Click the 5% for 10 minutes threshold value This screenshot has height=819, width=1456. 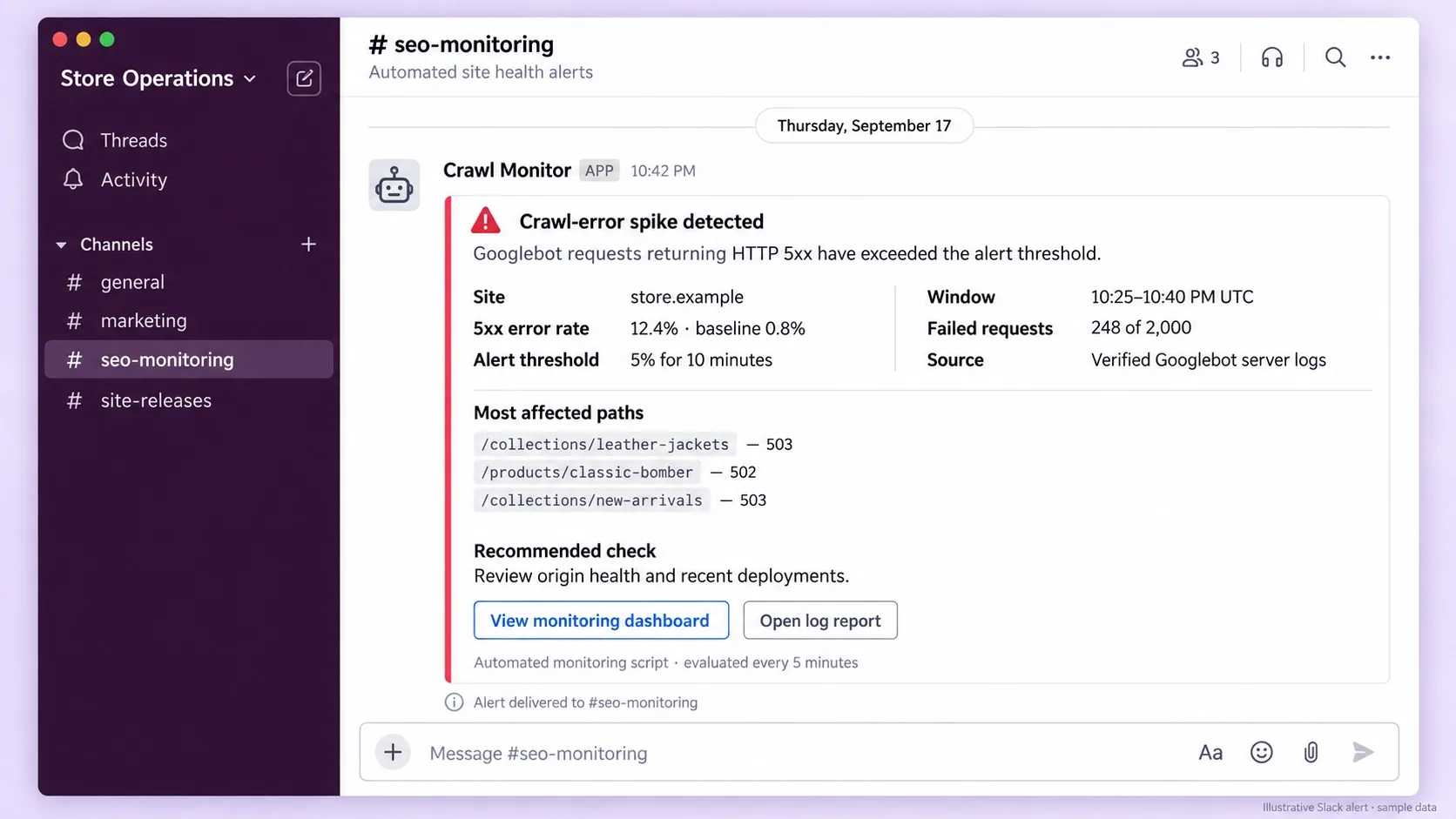point(701,360)
